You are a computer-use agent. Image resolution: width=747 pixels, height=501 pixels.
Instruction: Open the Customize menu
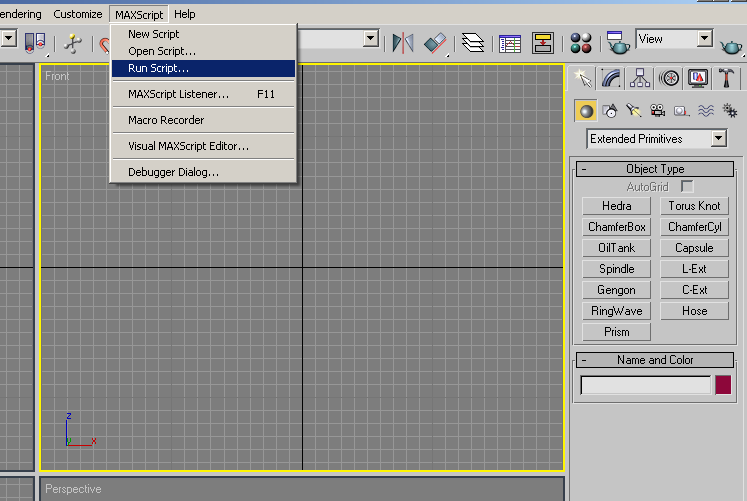tap(78, 14)
